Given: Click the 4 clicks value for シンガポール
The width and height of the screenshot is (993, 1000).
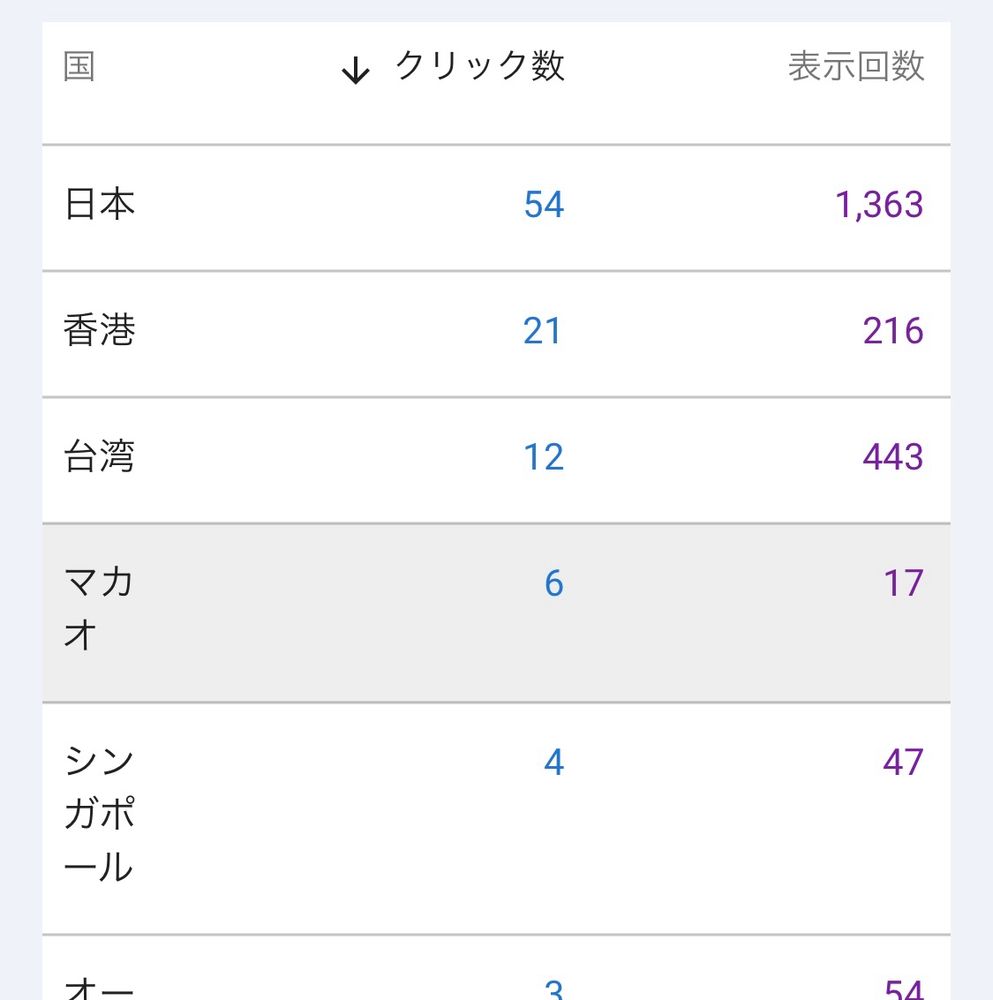Looking at the screenshot, I should pos(554,763).
